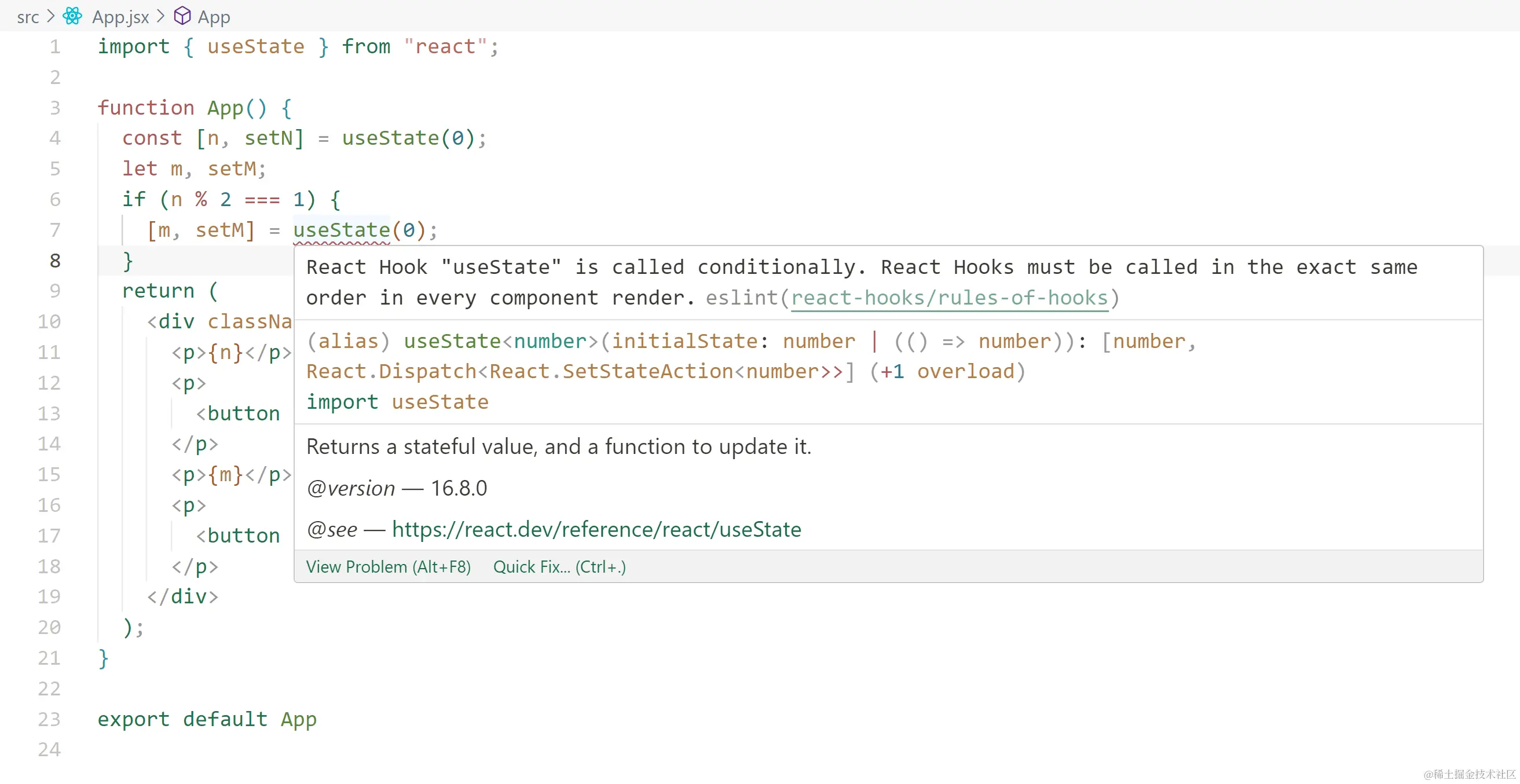Click the React file icon in breadcrumb
The width and height of the screenshot is (1520, 784).
[72, 16]
